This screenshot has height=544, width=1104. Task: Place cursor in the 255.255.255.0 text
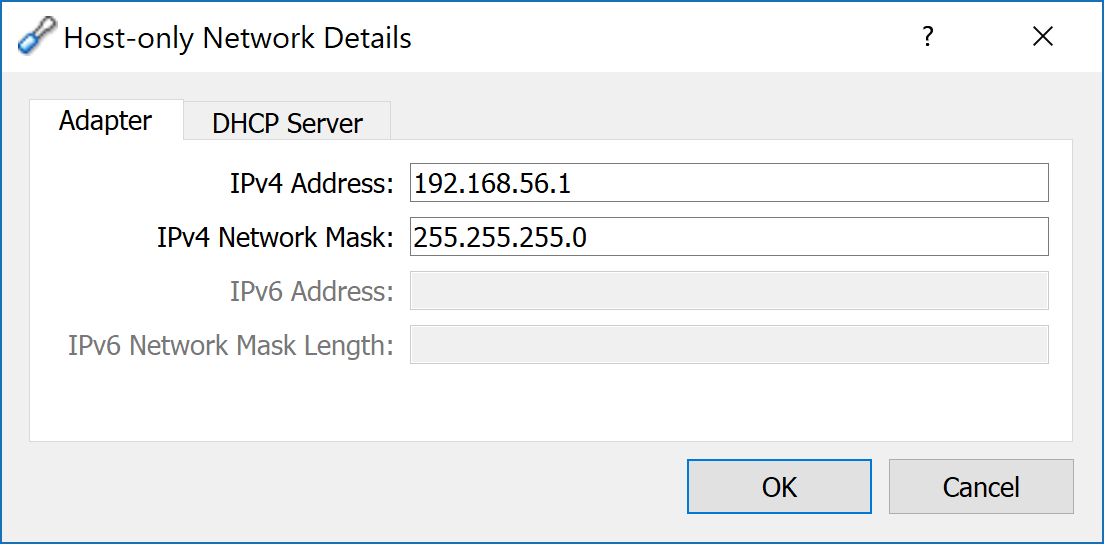click(x=500, y=238)
